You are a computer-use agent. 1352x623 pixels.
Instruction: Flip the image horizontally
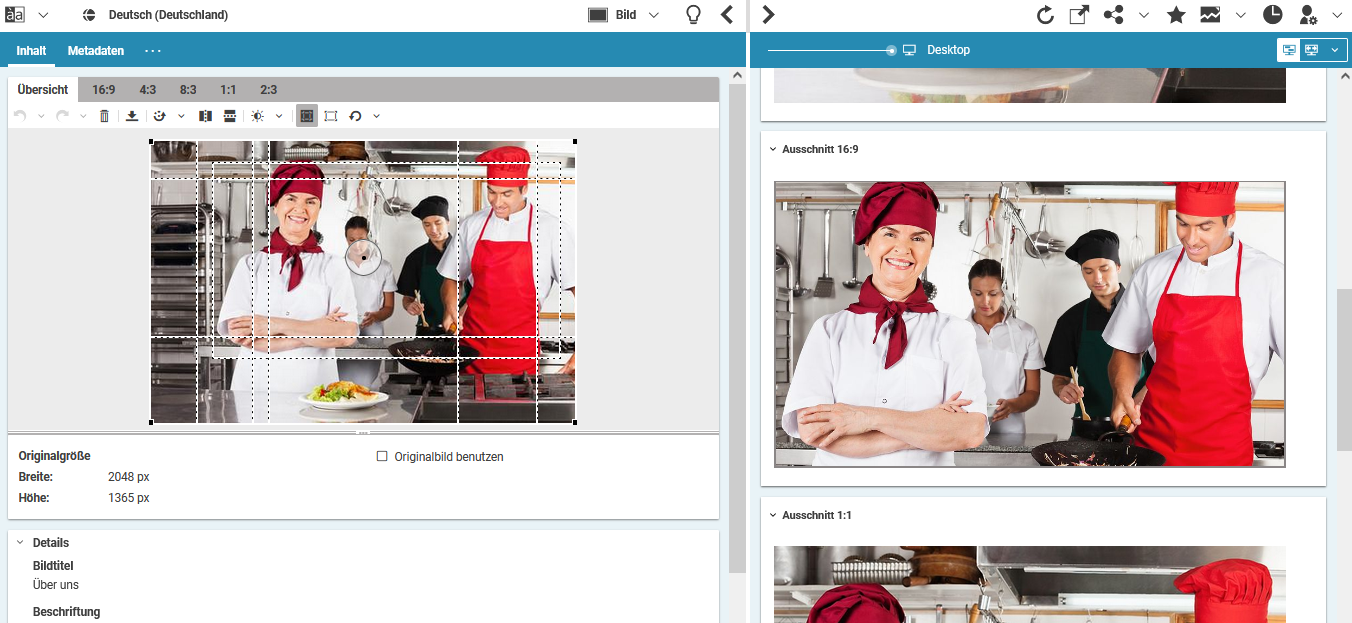click(205, 116)
